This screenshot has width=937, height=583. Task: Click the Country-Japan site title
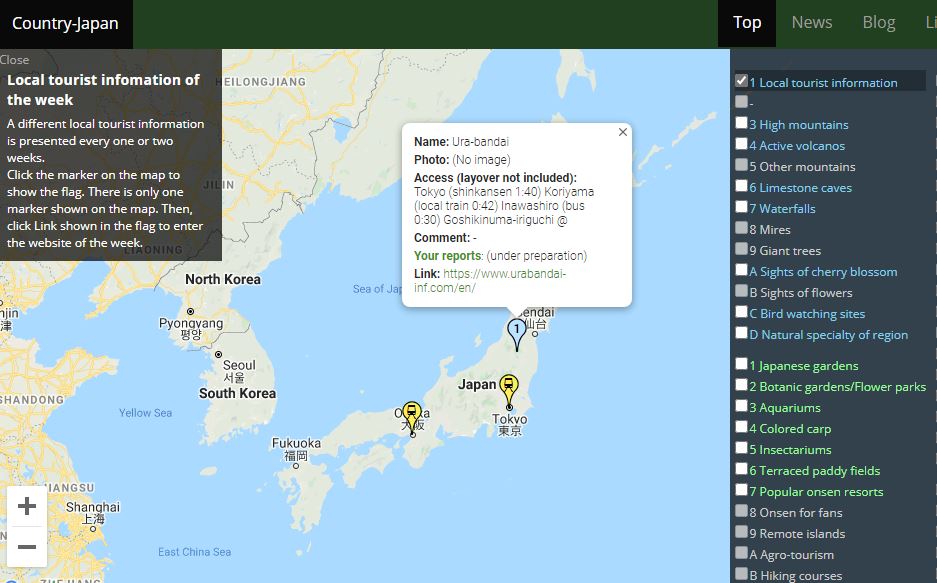pyautogui.click(x=66, y=22)
